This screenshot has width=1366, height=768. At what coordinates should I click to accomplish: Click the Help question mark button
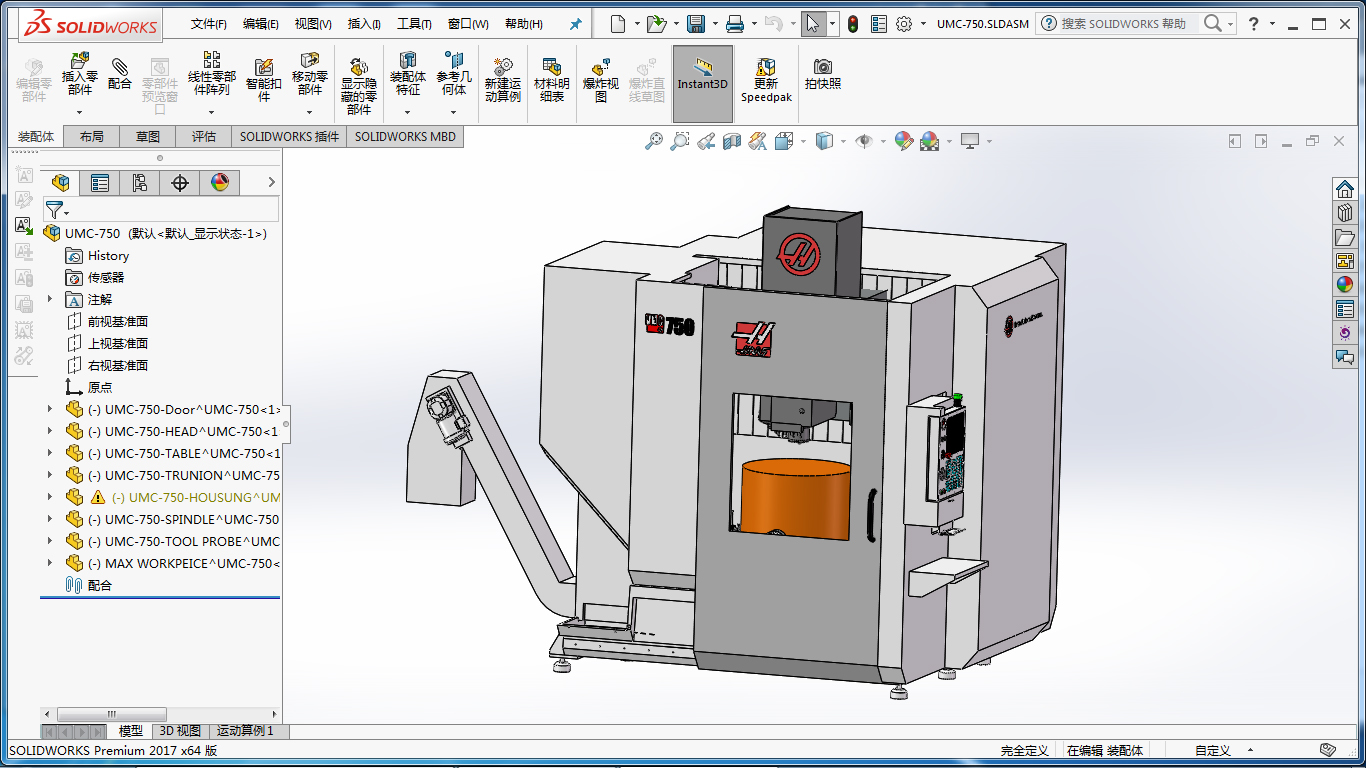(1254, 24)
